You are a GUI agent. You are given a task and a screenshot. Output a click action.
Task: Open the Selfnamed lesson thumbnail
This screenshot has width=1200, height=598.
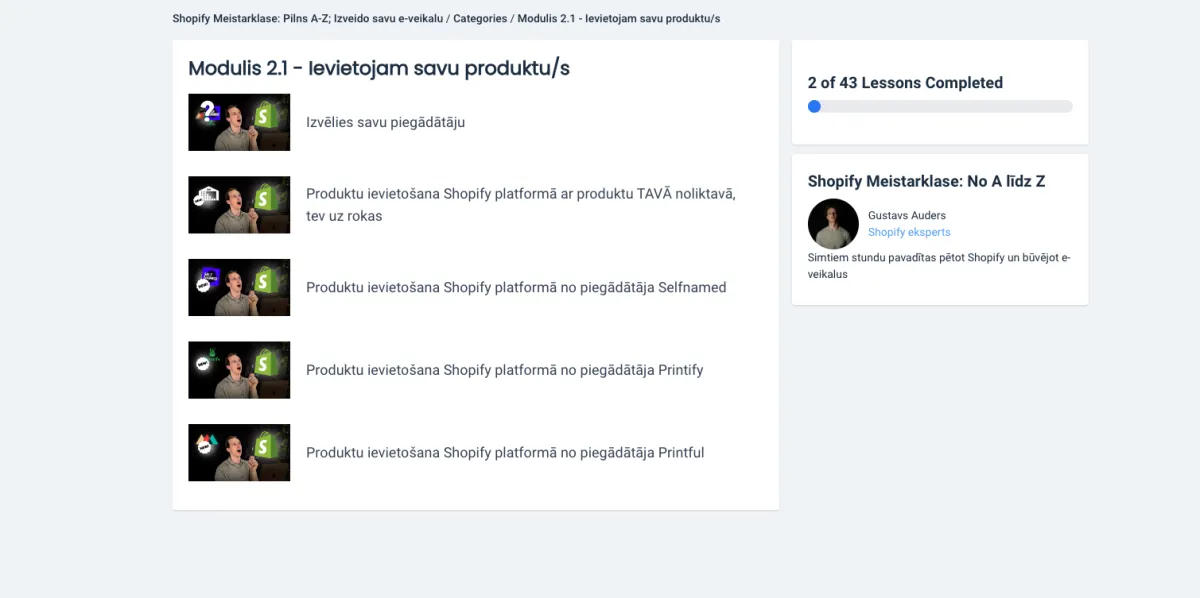239,287
